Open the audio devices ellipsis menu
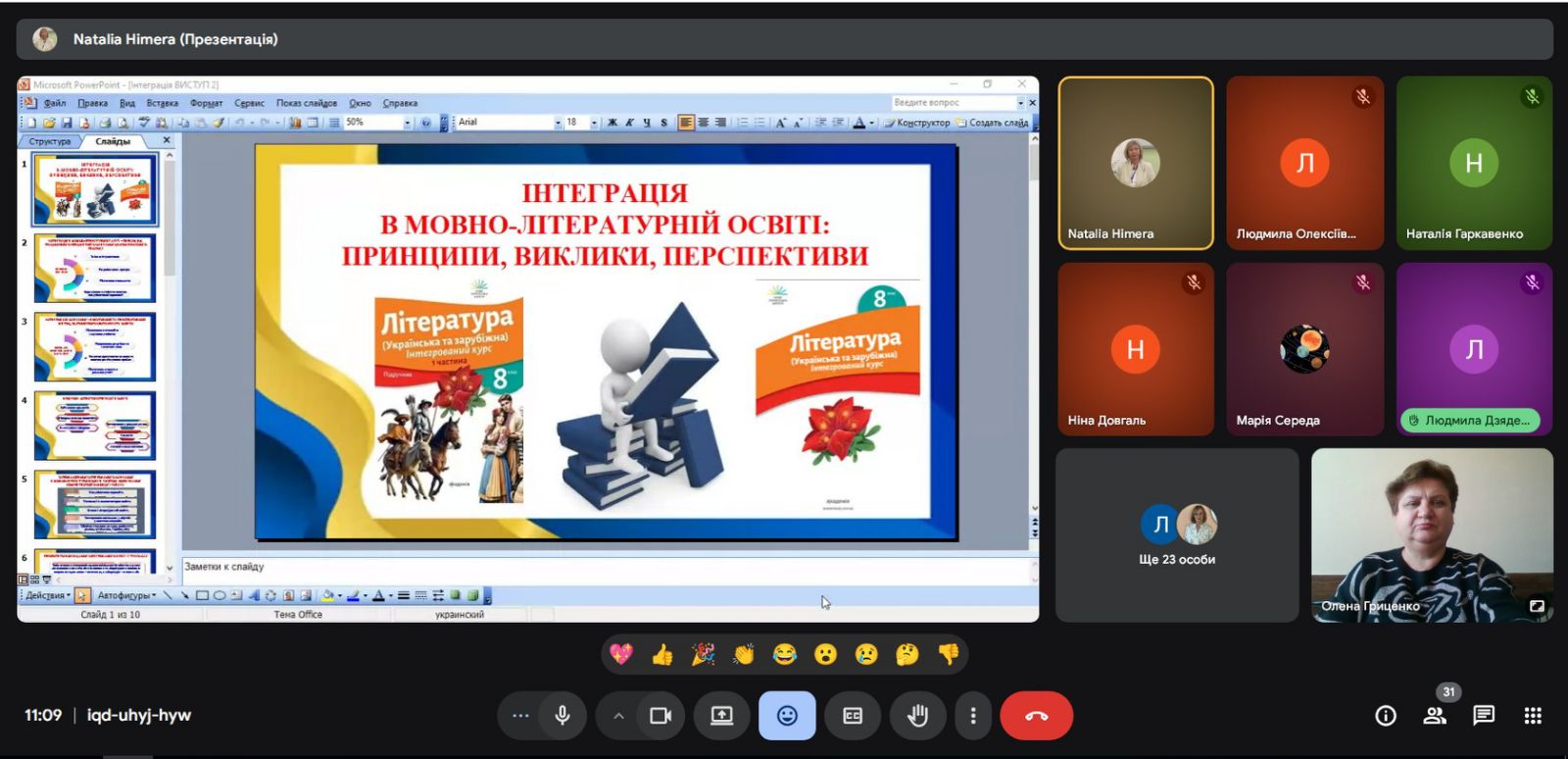 point(520,716)
